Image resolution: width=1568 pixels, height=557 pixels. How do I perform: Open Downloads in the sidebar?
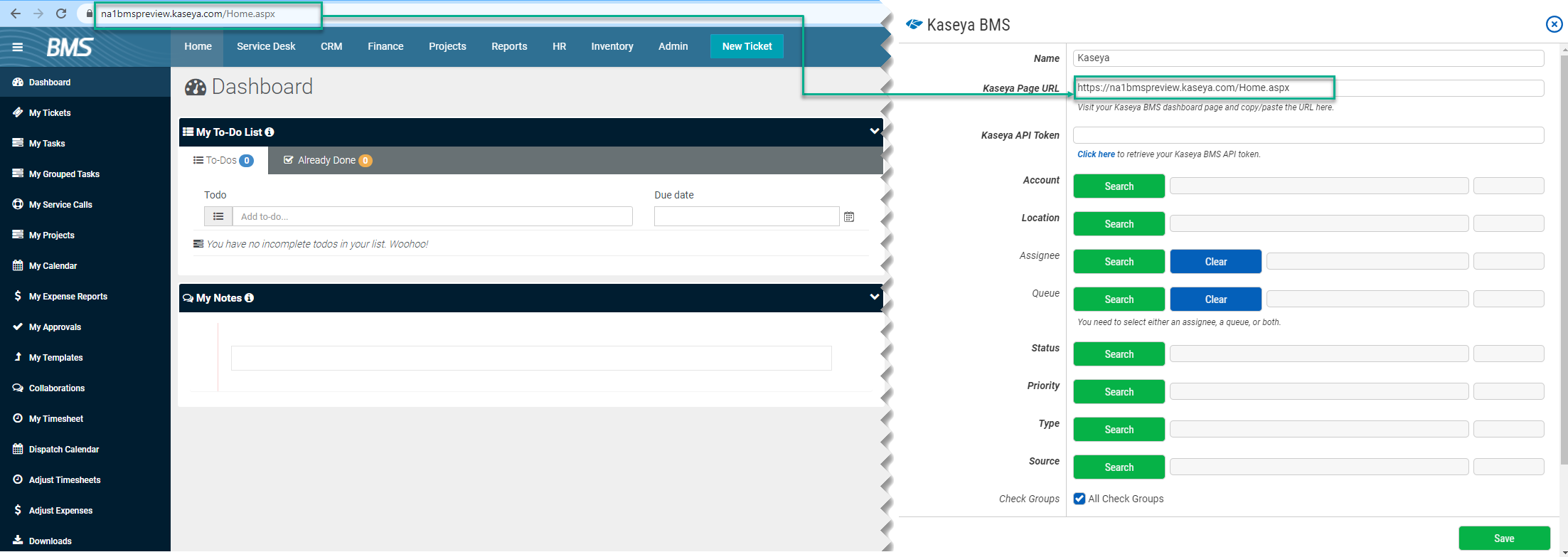(85, 541)
